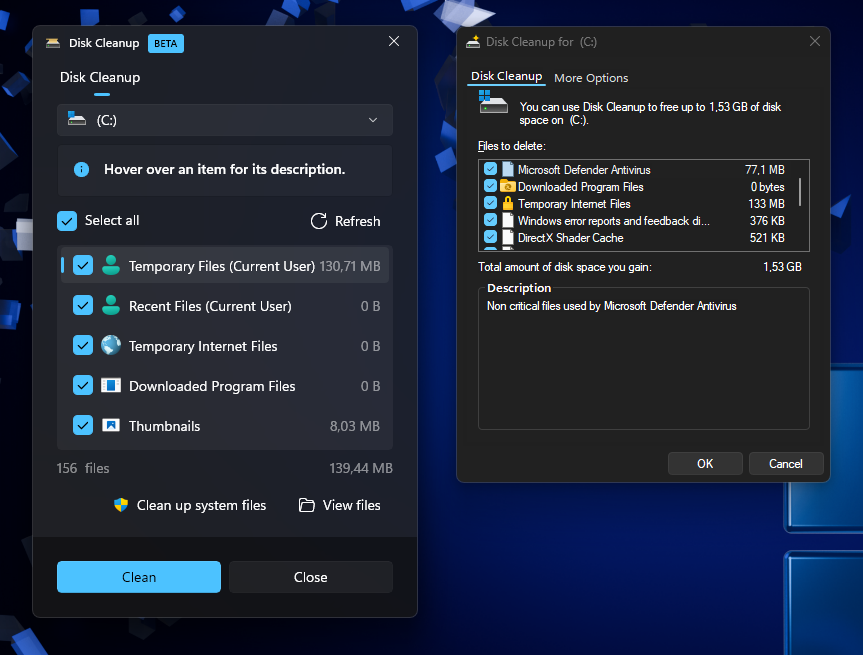Close the Disk Cleanup BETA window with X
The height and width of the screenshot is (655, 863).
pos(394,41)
